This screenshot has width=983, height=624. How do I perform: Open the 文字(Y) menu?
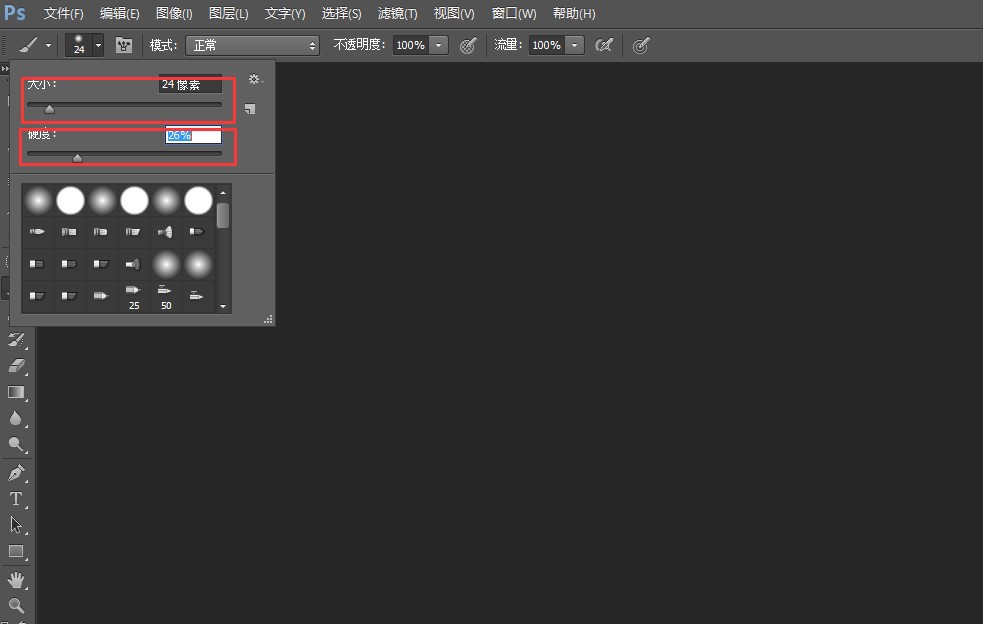(285, 13)
